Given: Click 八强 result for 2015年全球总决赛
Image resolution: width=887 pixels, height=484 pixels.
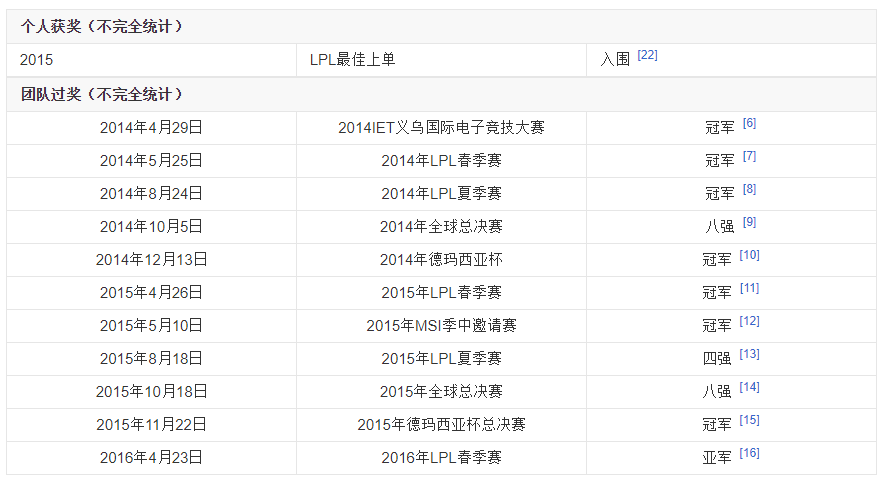Looking at the screenshot, I should pos(717,391).
